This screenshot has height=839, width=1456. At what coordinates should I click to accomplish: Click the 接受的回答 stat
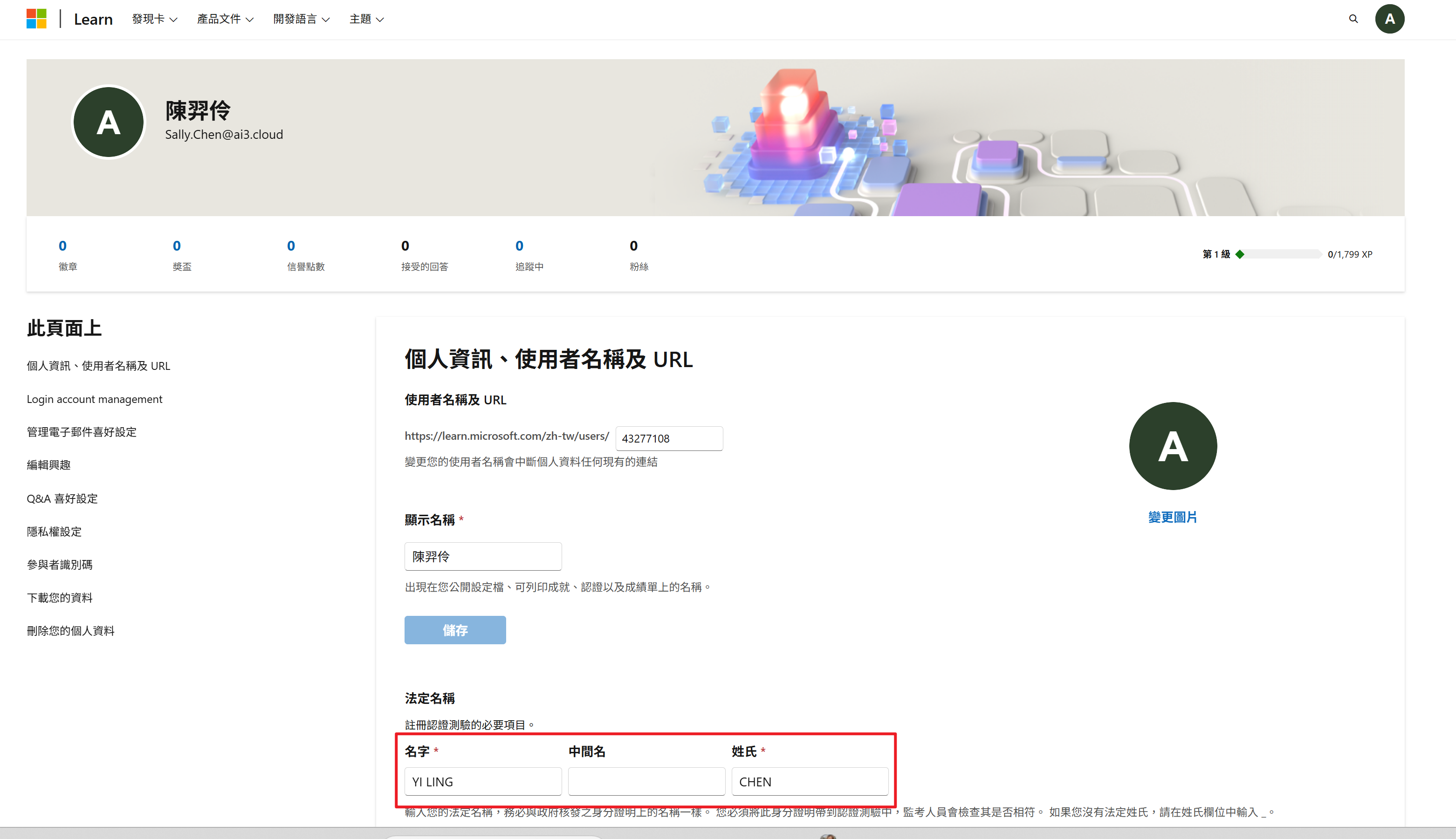click(x=424, y=255)
